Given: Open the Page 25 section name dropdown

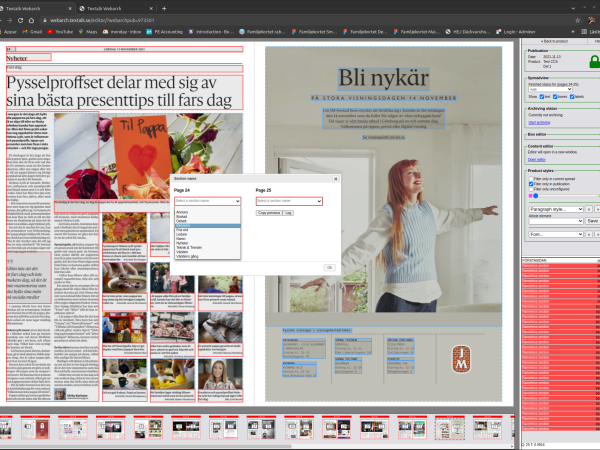Looking at the screenshot, I should point(289,201).
